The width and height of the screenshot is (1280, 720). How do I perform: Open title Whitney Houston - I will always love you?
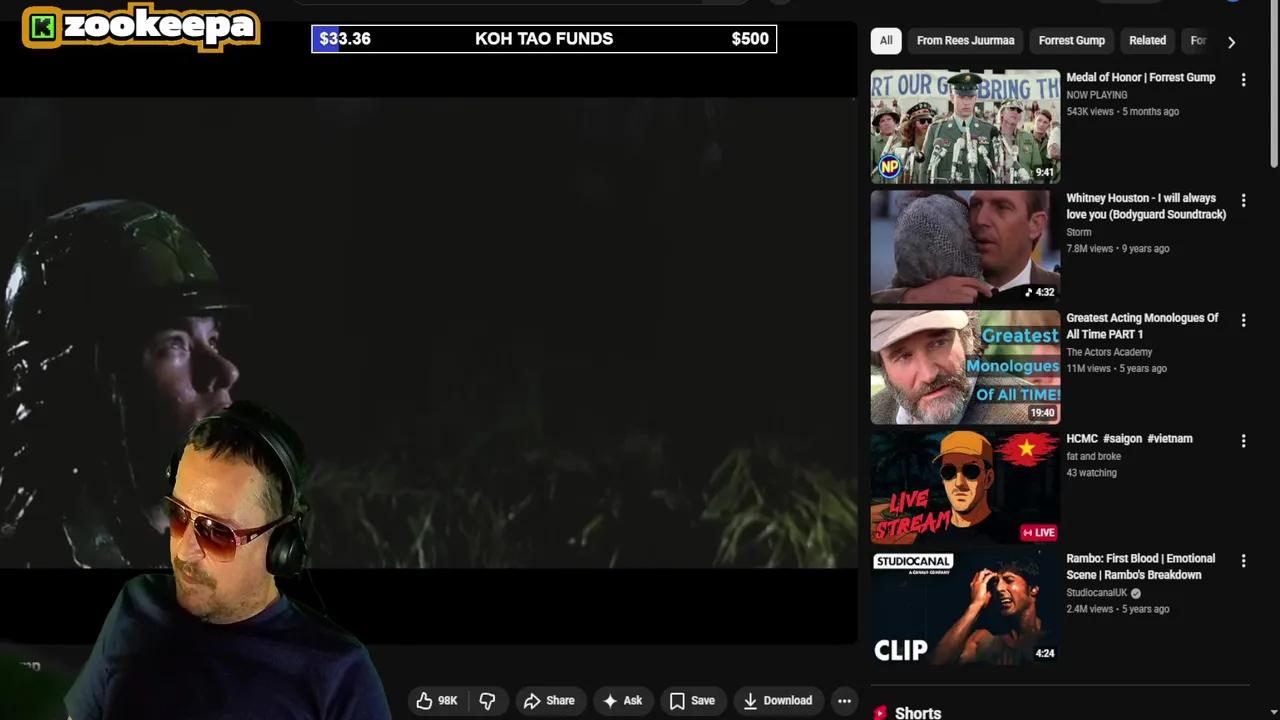(x=1146, y=206)
